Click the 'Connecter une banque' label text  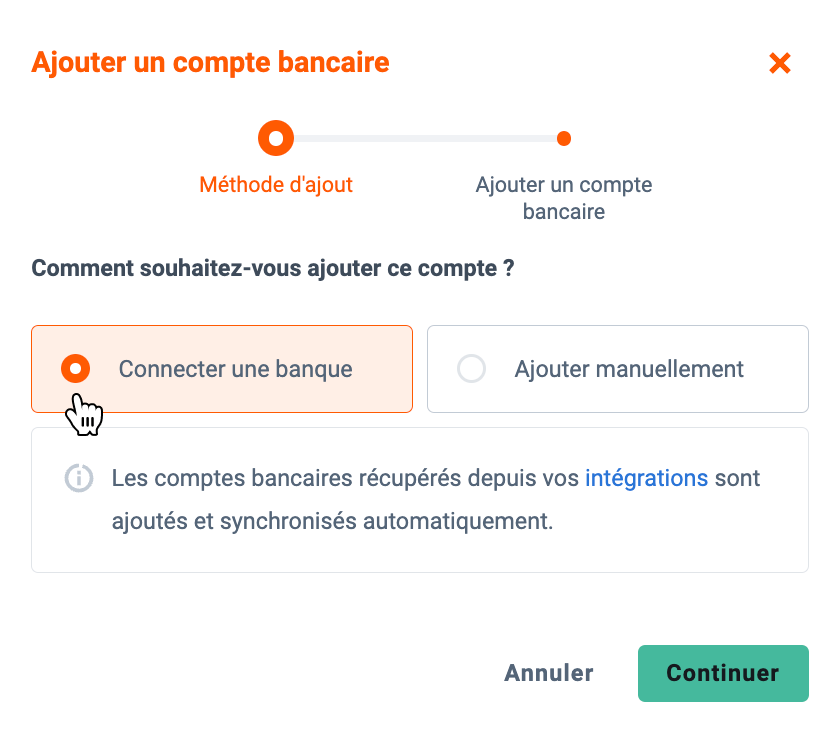point(236,369)
